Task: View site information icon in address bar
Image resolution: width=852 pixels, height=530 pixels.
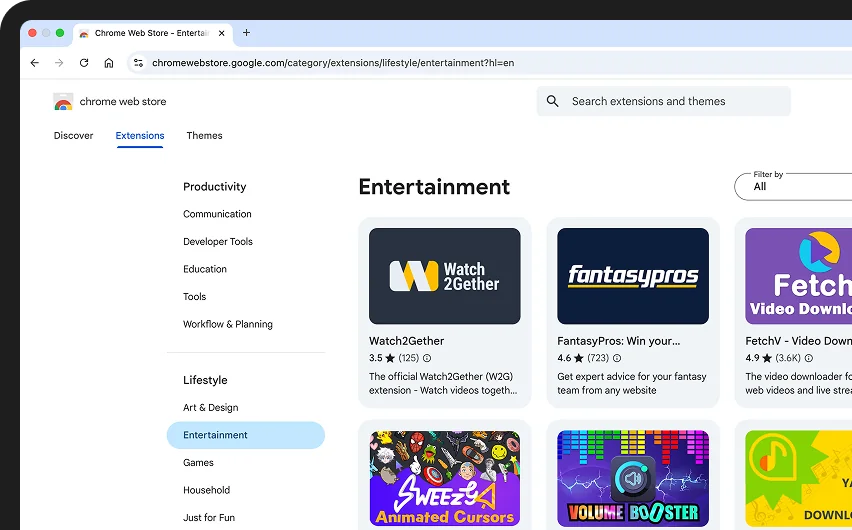Action: (x=139, y=63)
